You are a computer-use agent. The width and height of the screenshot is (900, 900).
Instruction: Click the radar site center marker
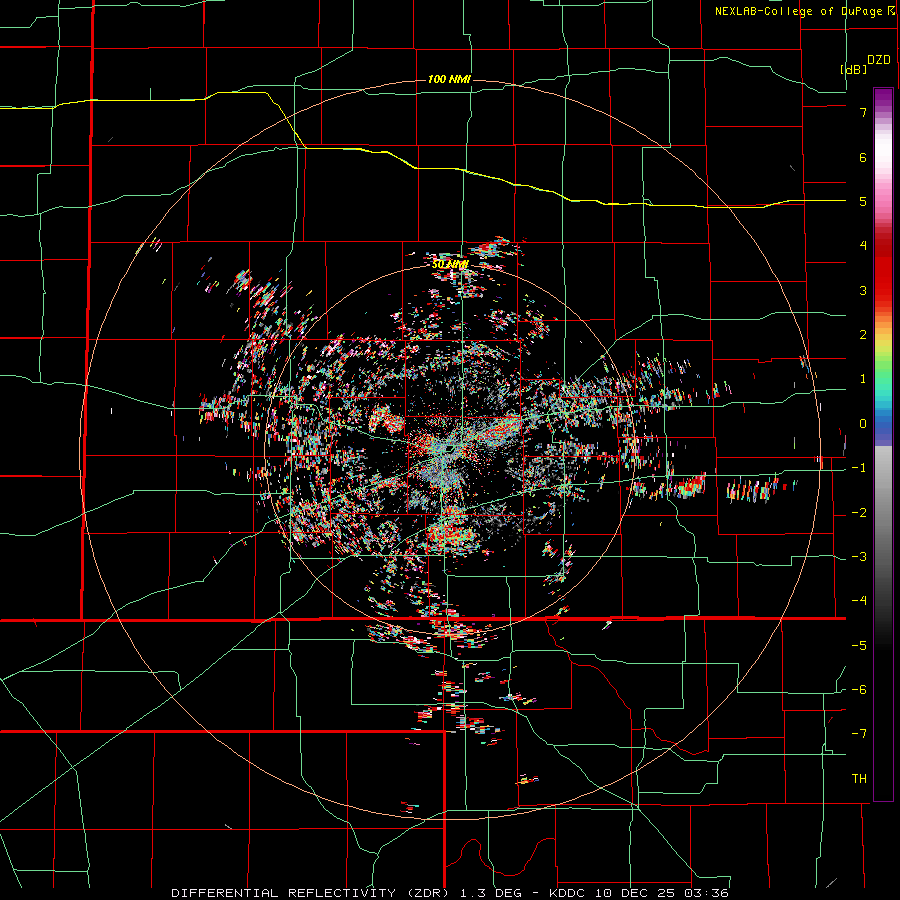coord(449,448)
